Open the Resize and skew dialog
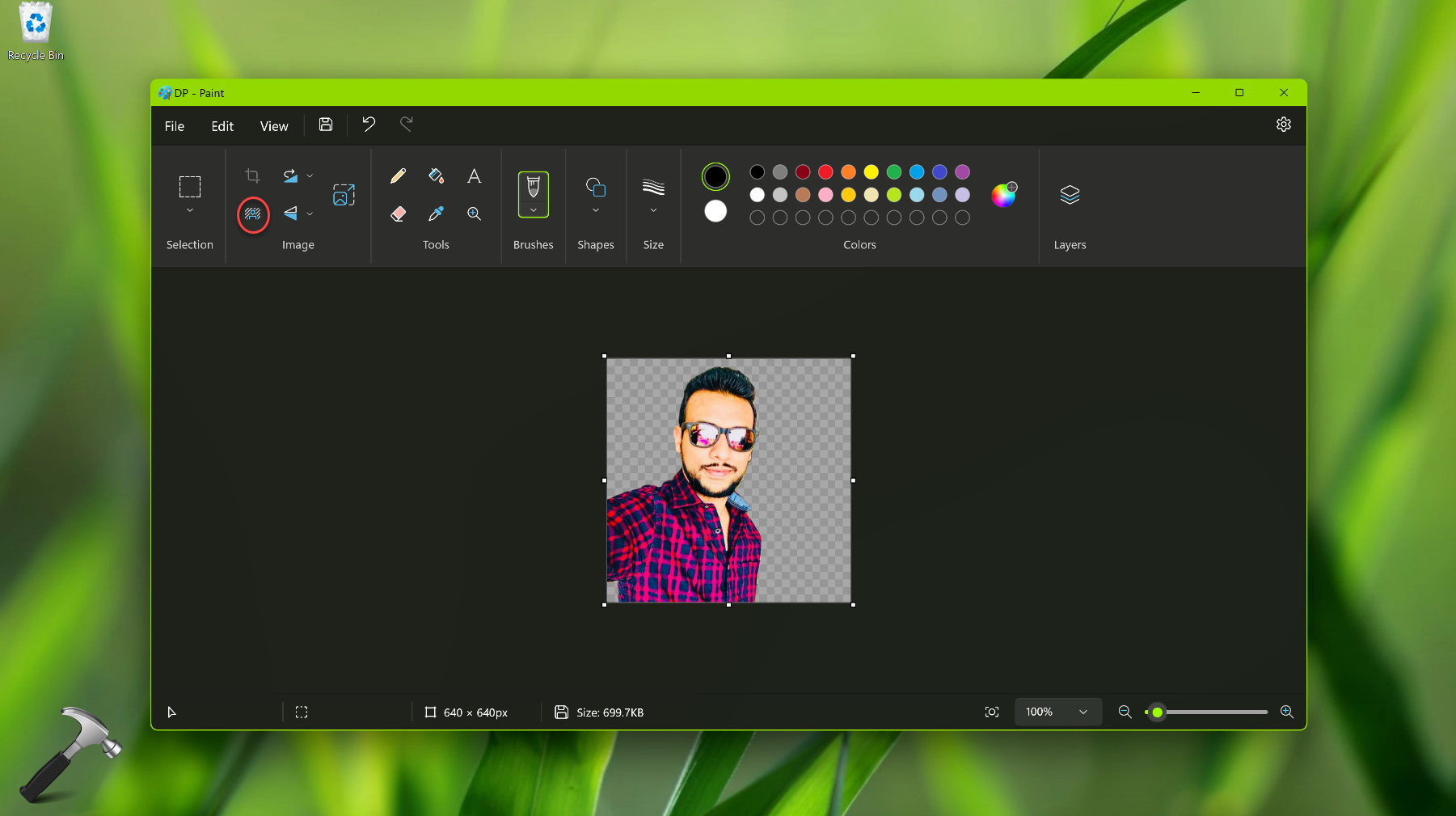The height and width of the screenshot is (816, 1456). [x=344, y=194]
